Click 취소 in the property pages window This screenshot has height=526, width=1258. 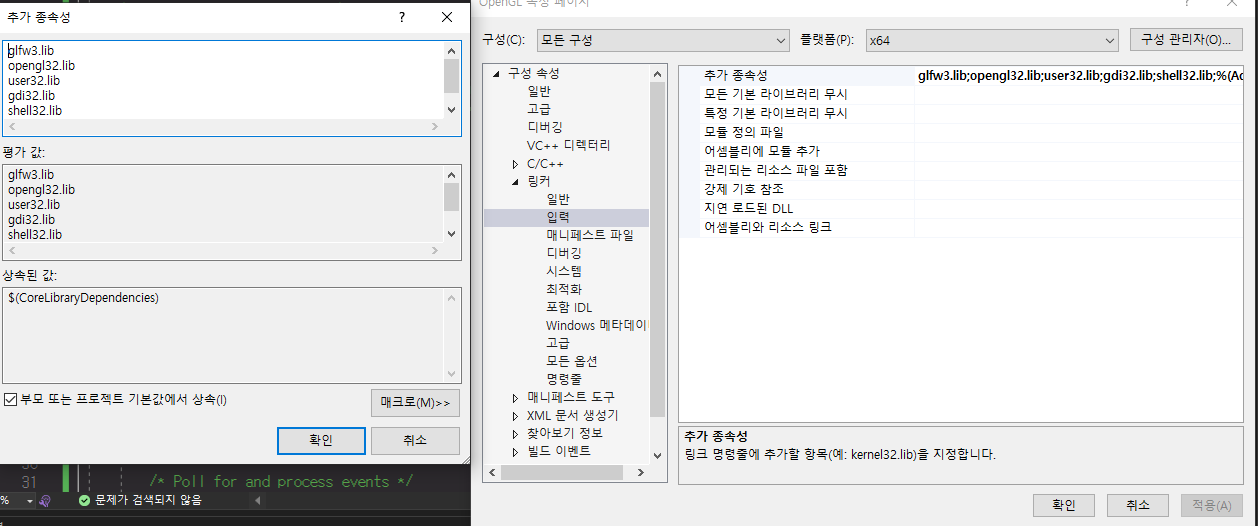click(1138, 505)
